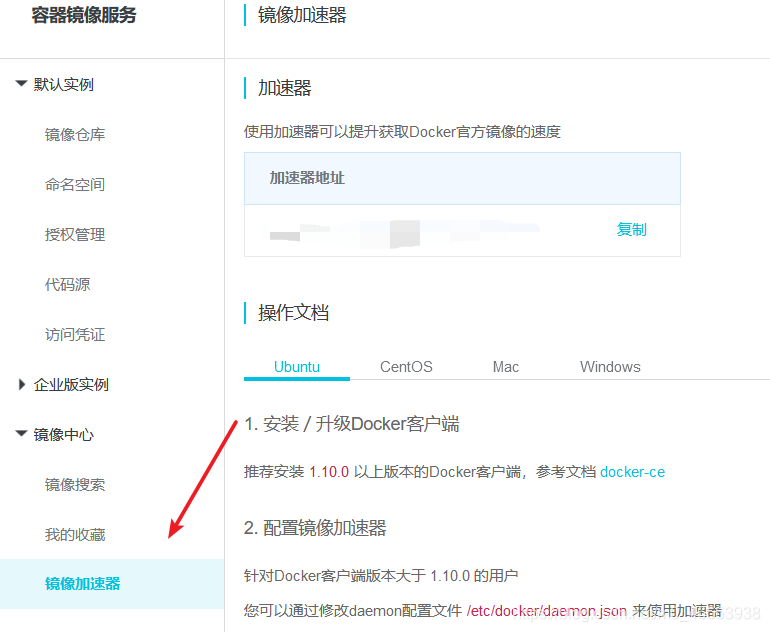Click the 1. 安装 / 升级Docker客户端 heading

pos(352,424)
